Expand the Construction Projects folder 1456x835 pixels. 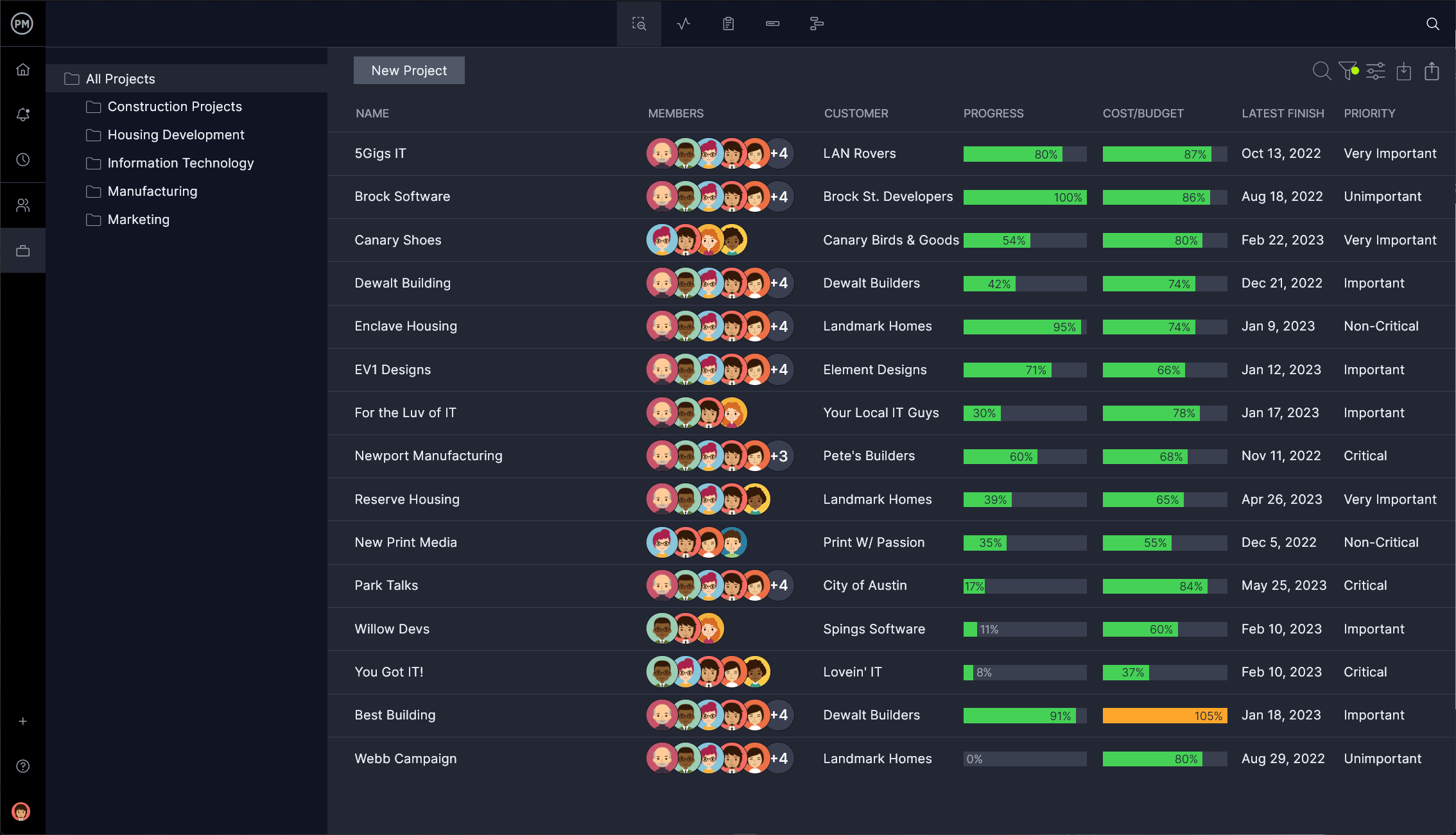click(175, 106)
